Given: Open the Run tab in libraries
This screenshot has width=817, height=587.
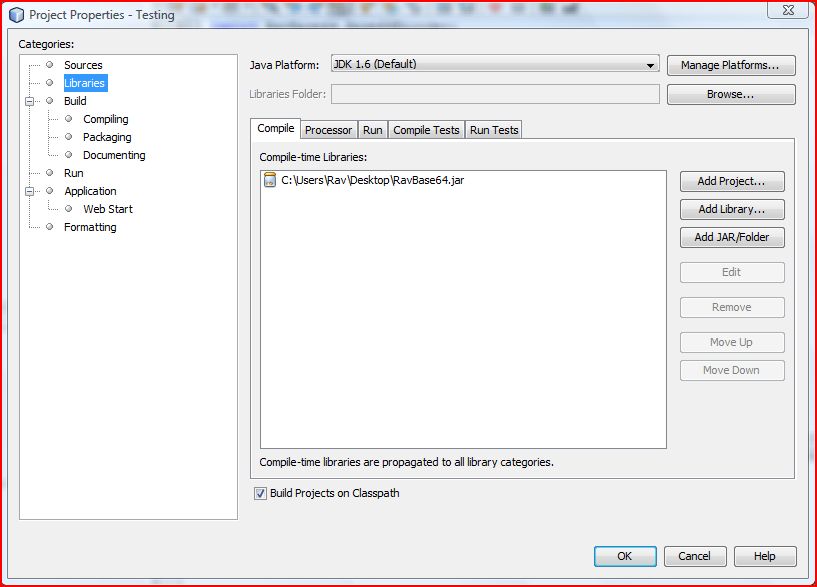Looking at the screenshot, I should [373, 130].
